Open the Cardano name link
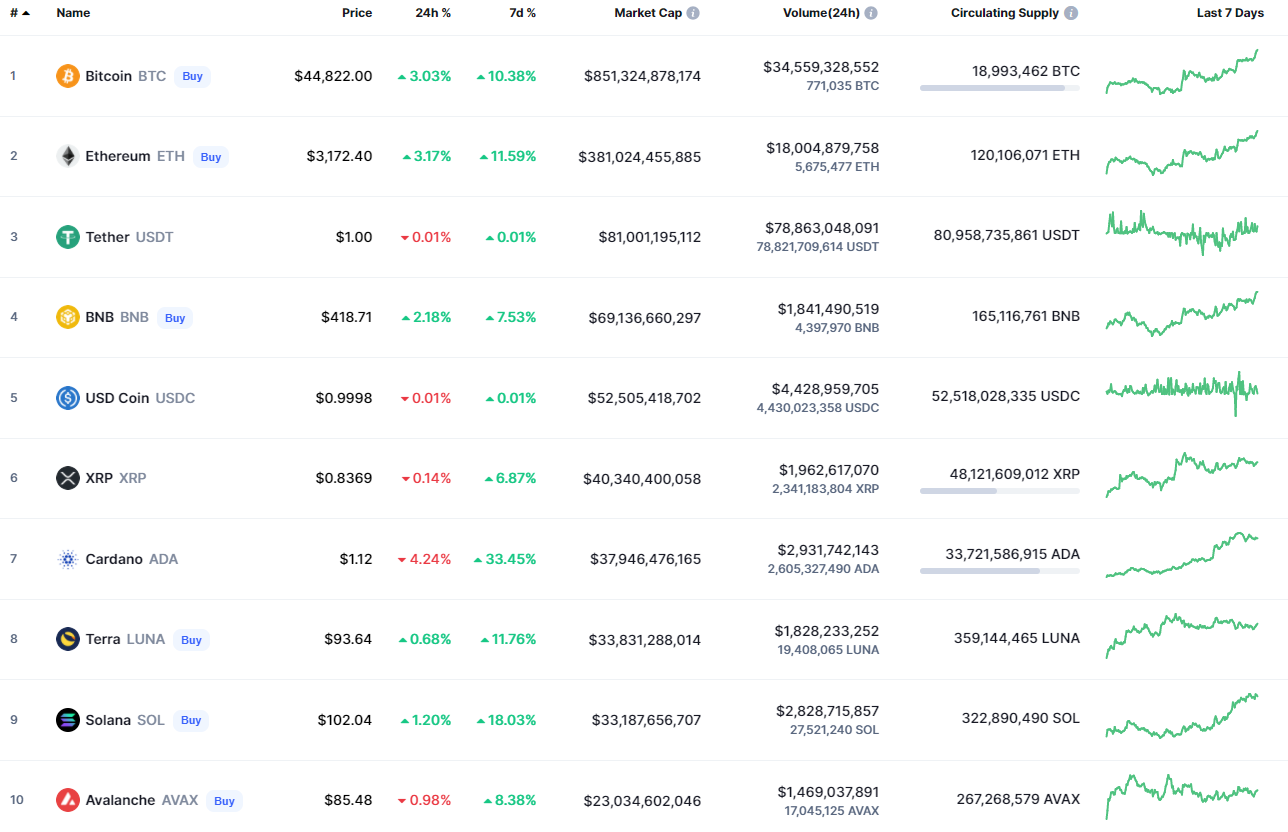1288x832 pixels. point(114,559)
